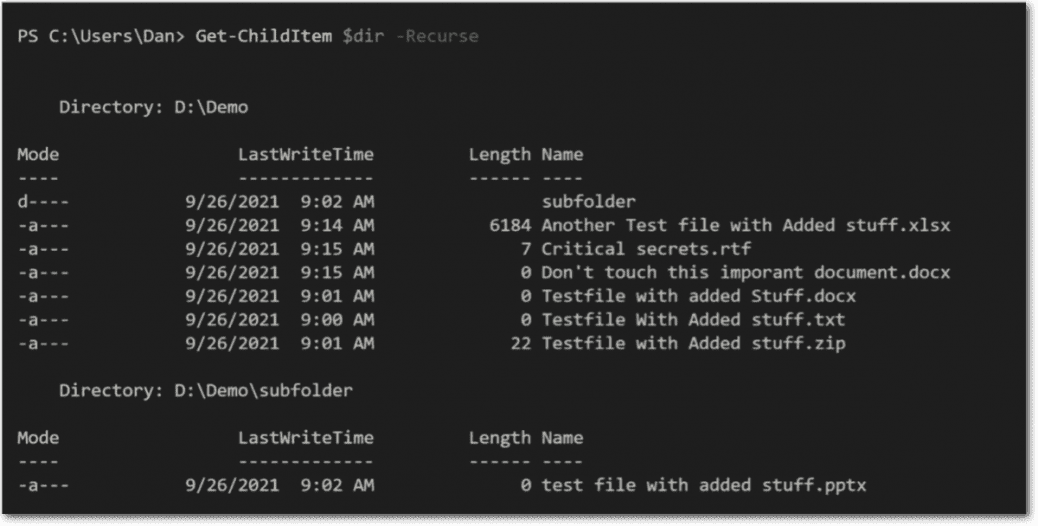Click the Get-ChildItem command text
Image resolution: width=1038 pixels, height=526 pixels.
(x=263, y=36)
